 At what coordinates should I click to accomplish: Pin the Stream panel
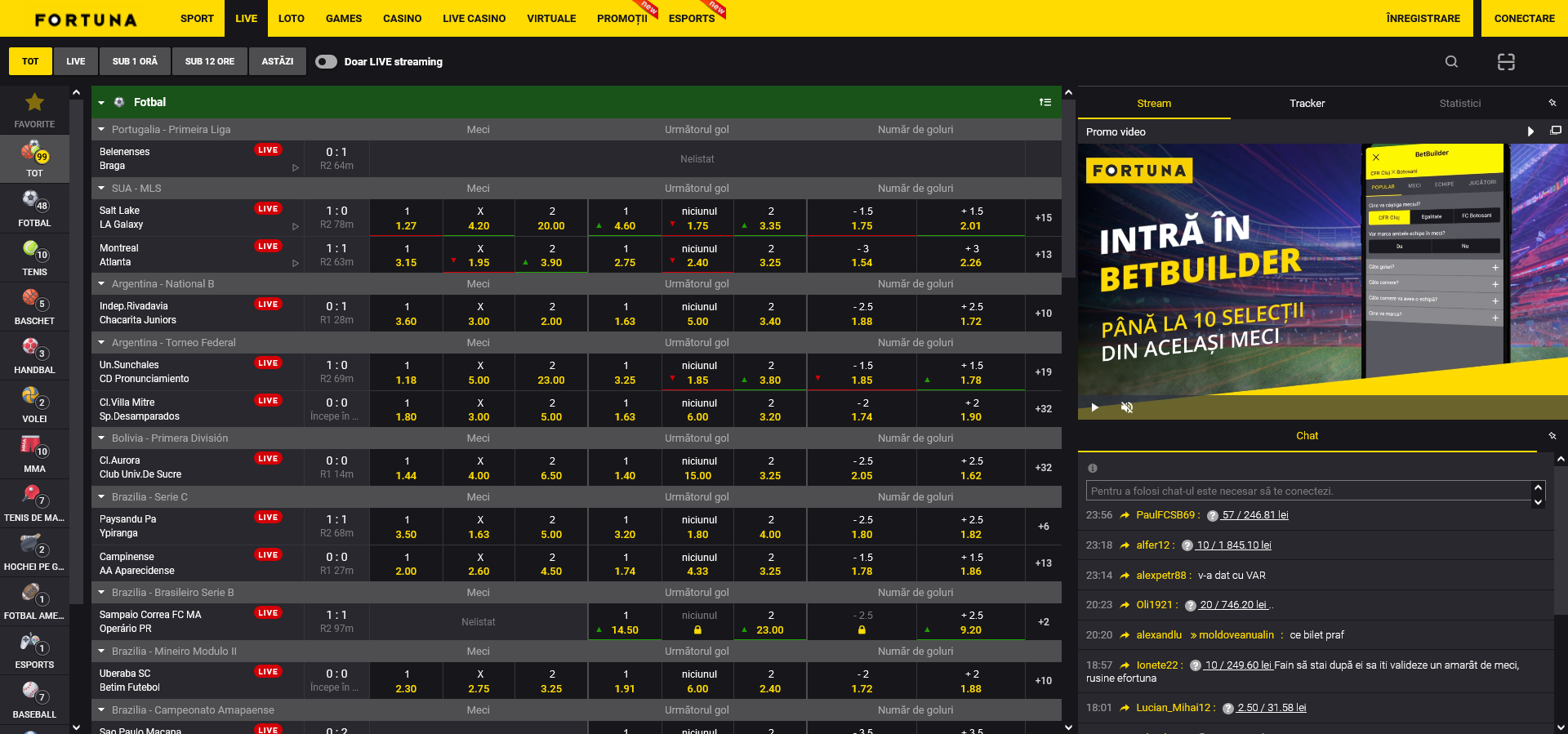click(x=1552, y=103)
